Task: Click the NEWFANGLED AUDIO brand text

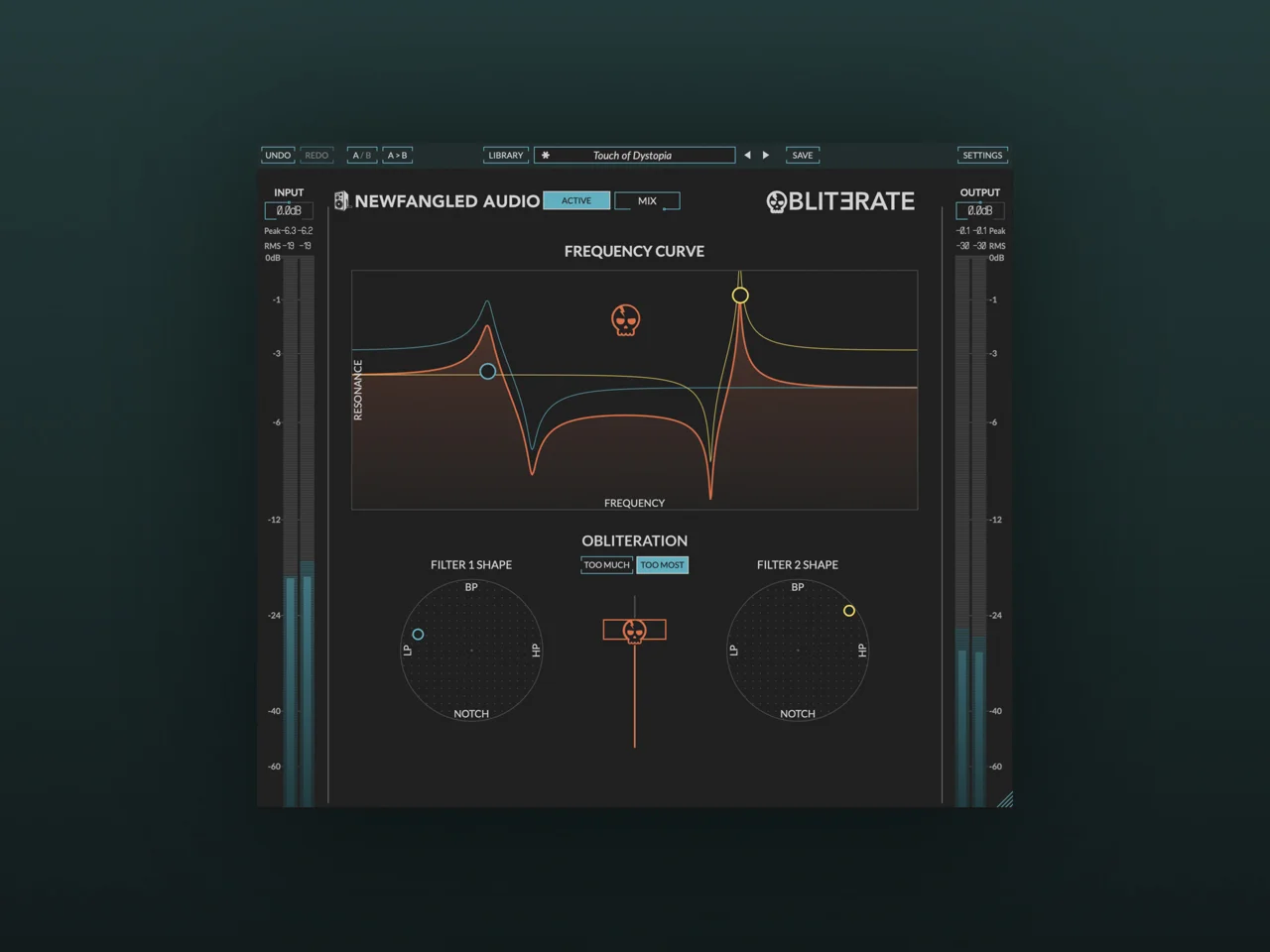Action: tap(447, 201)
